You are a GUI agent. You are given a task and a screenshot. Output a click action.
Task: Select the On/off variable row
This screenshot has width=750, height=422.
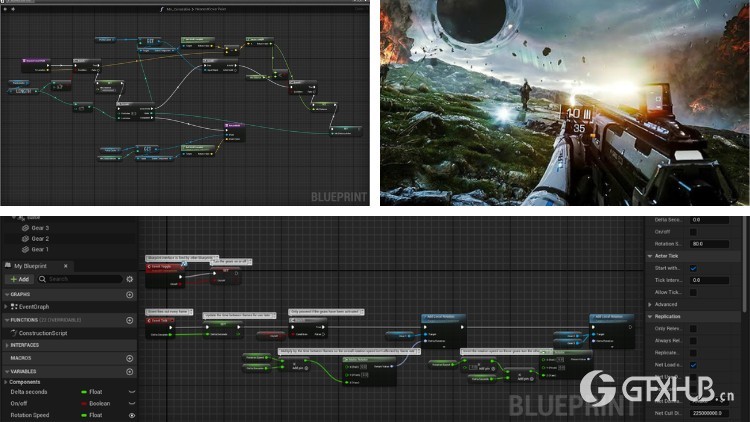[69, 404]
